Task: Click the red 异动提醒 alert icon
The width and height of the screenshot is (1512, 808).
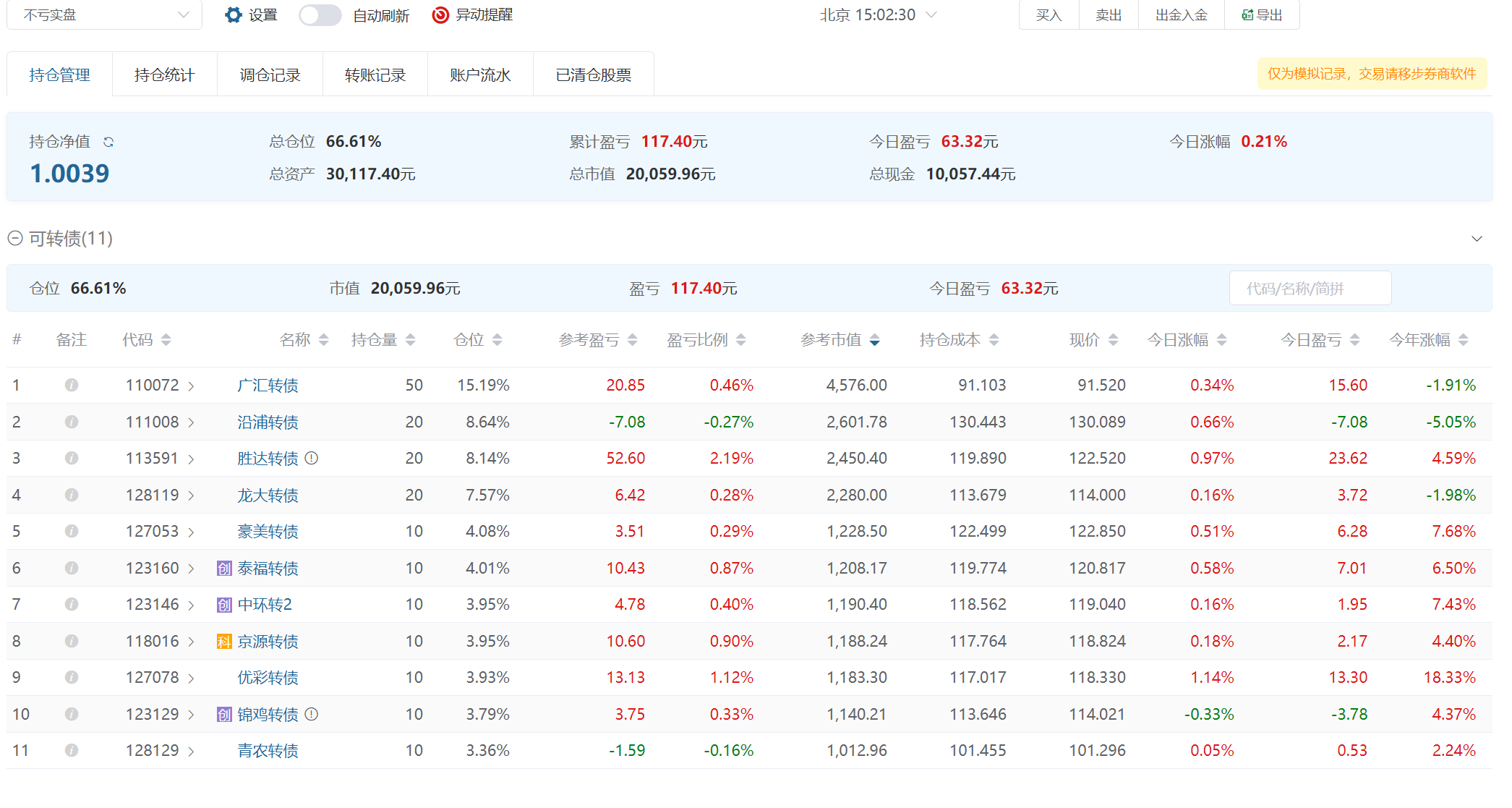Action: click(x=440, y=15)
